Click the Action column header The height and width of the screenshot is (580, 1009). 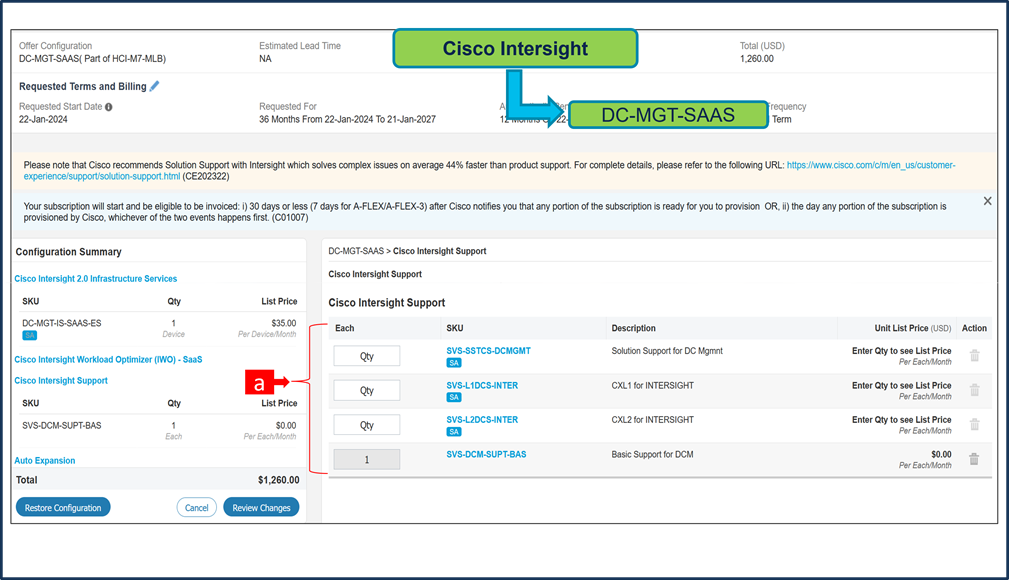pos(974,328)
